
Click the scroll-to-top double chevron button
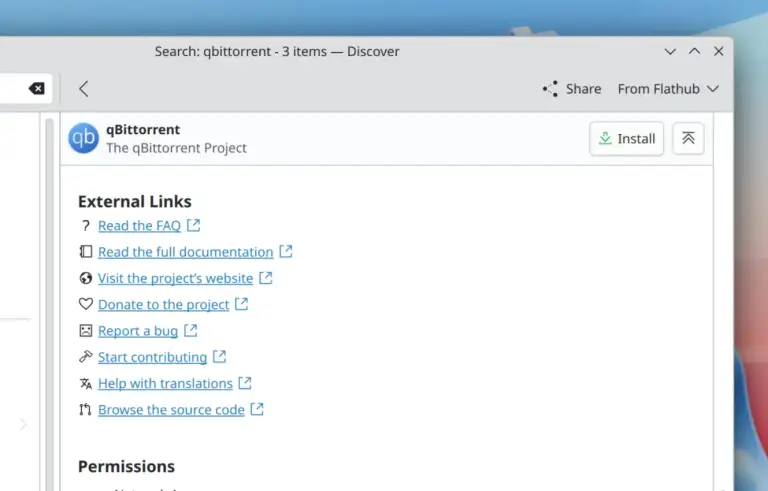click(688, 139)
